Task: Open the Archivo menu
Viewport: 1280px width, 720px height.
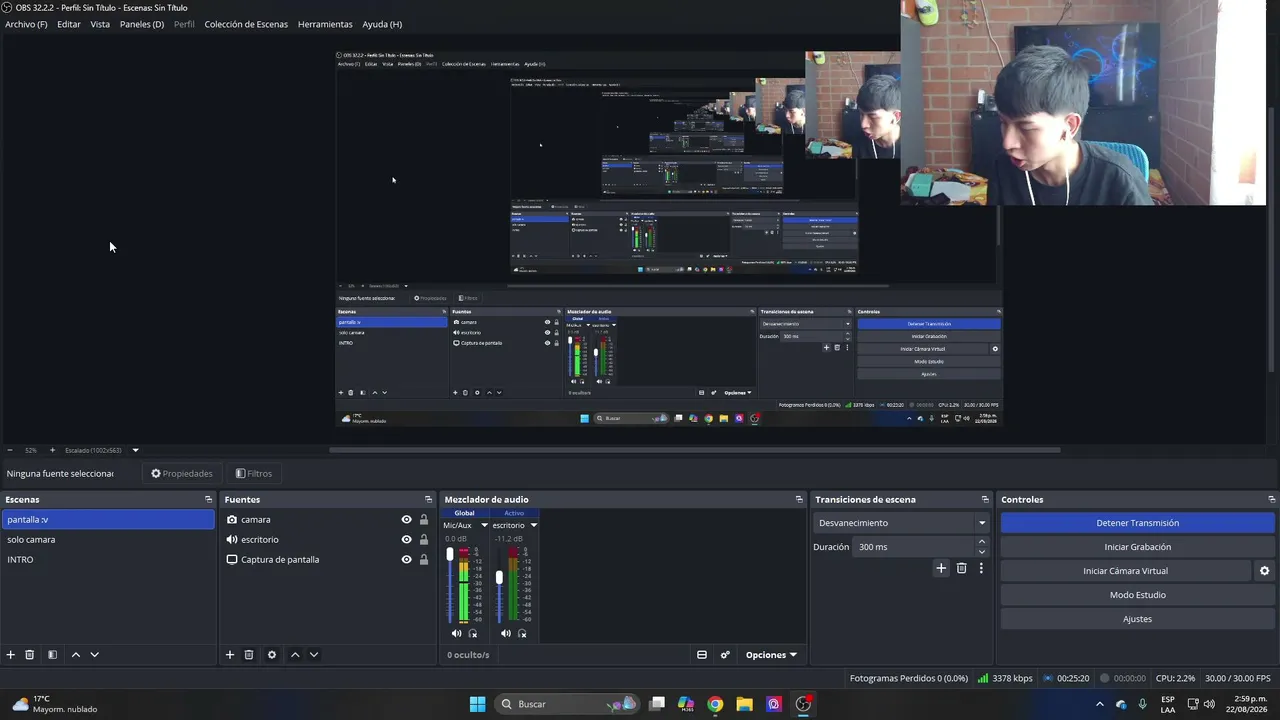Action: [x=26, y=24]
